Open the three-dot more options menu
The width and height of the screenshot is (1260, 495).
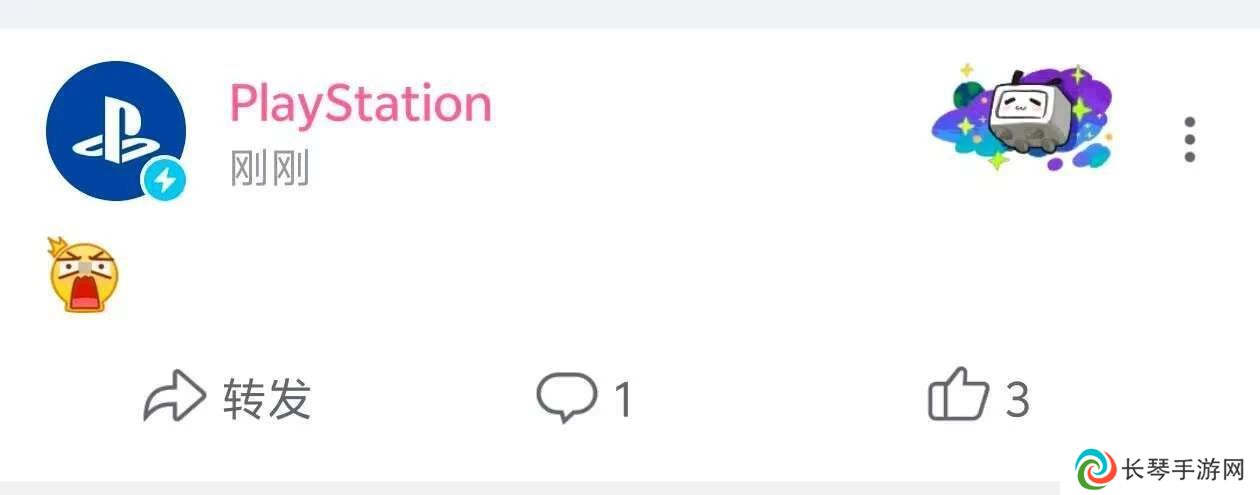click(1189, 139)
